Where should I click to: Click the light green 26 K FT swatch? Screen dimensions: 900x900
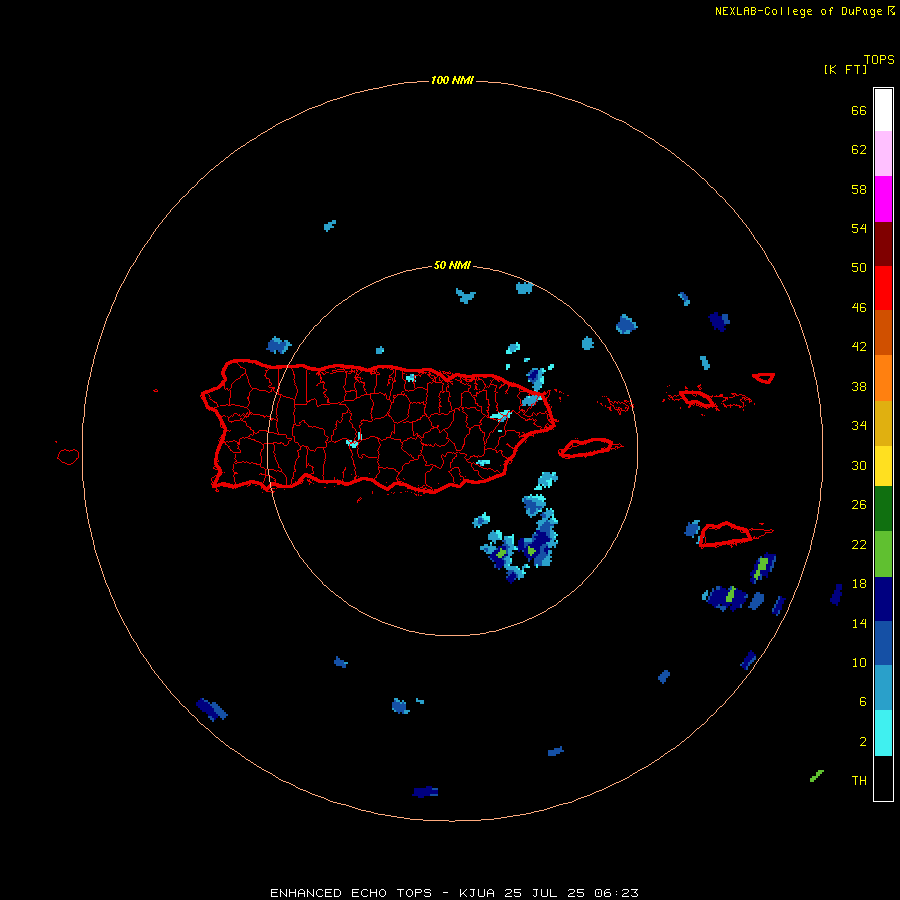coord(883,554)
